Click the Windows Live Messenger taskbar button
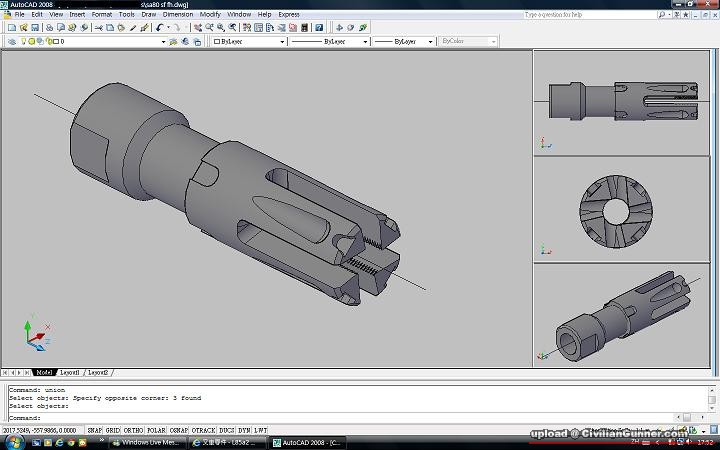 (x=148, y=442)
